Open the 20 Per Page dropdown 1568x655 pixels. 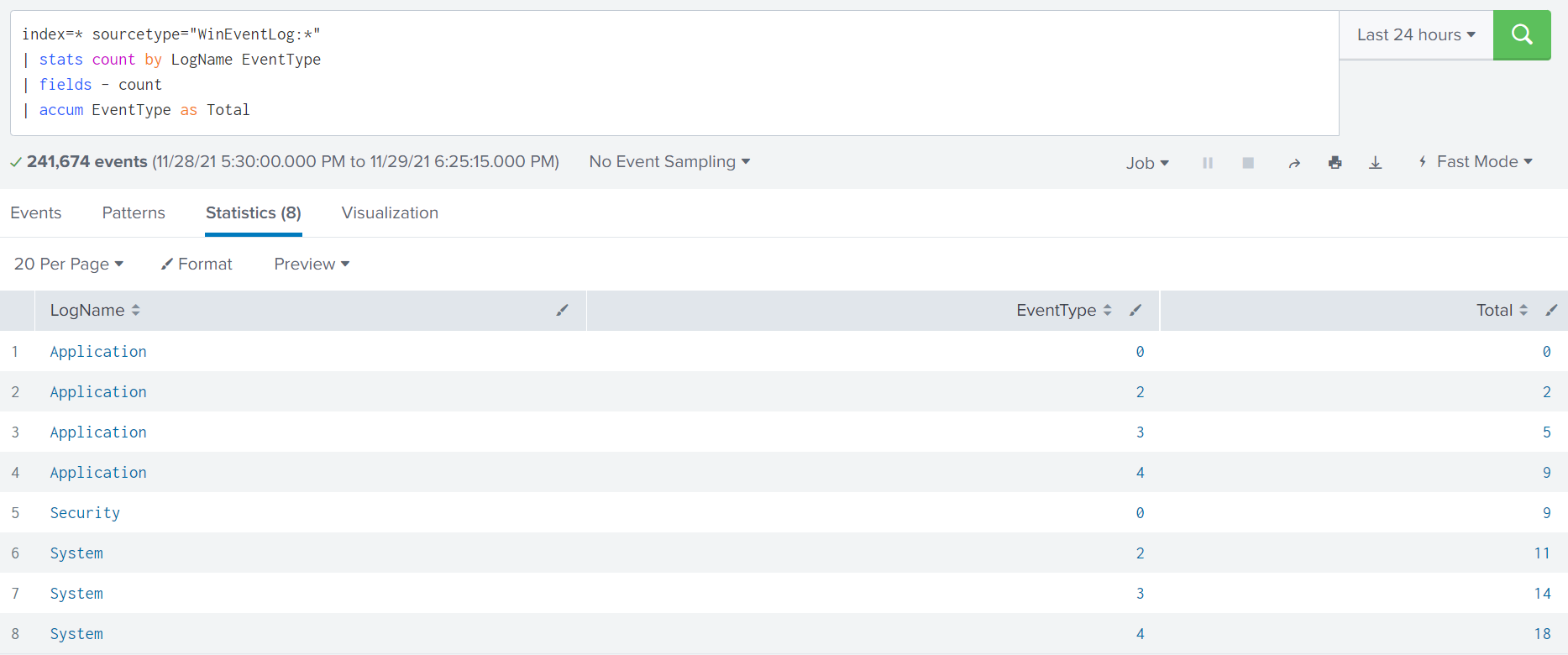coord(68,265)
